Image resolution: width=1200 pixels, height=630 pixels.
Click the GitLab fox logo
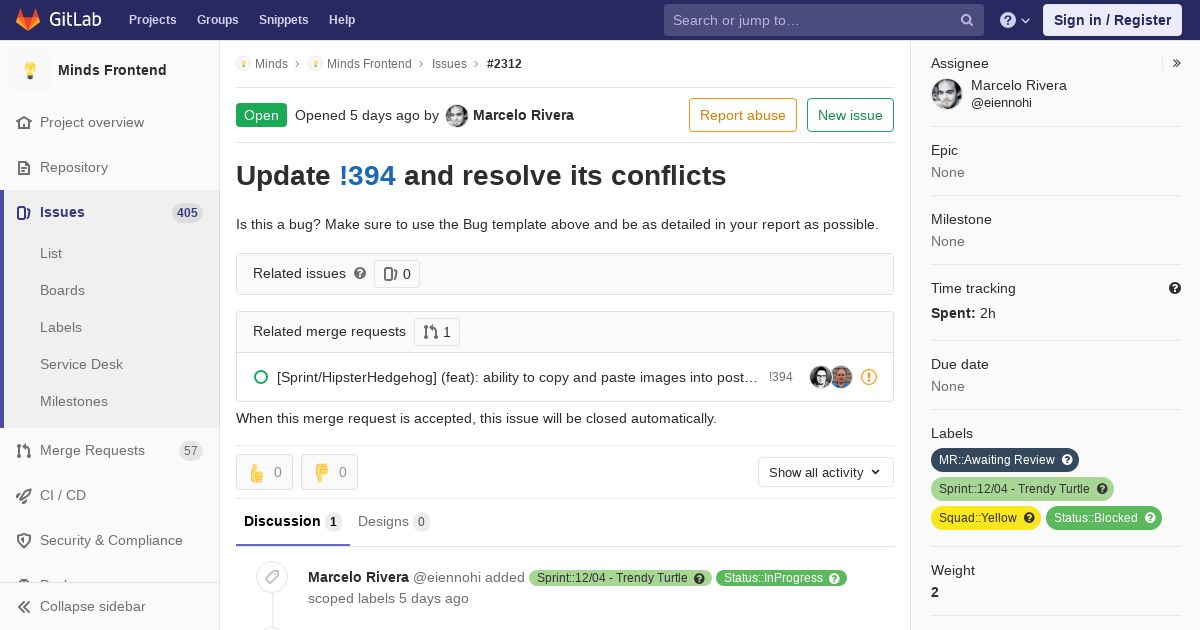[x=27, y=19]
